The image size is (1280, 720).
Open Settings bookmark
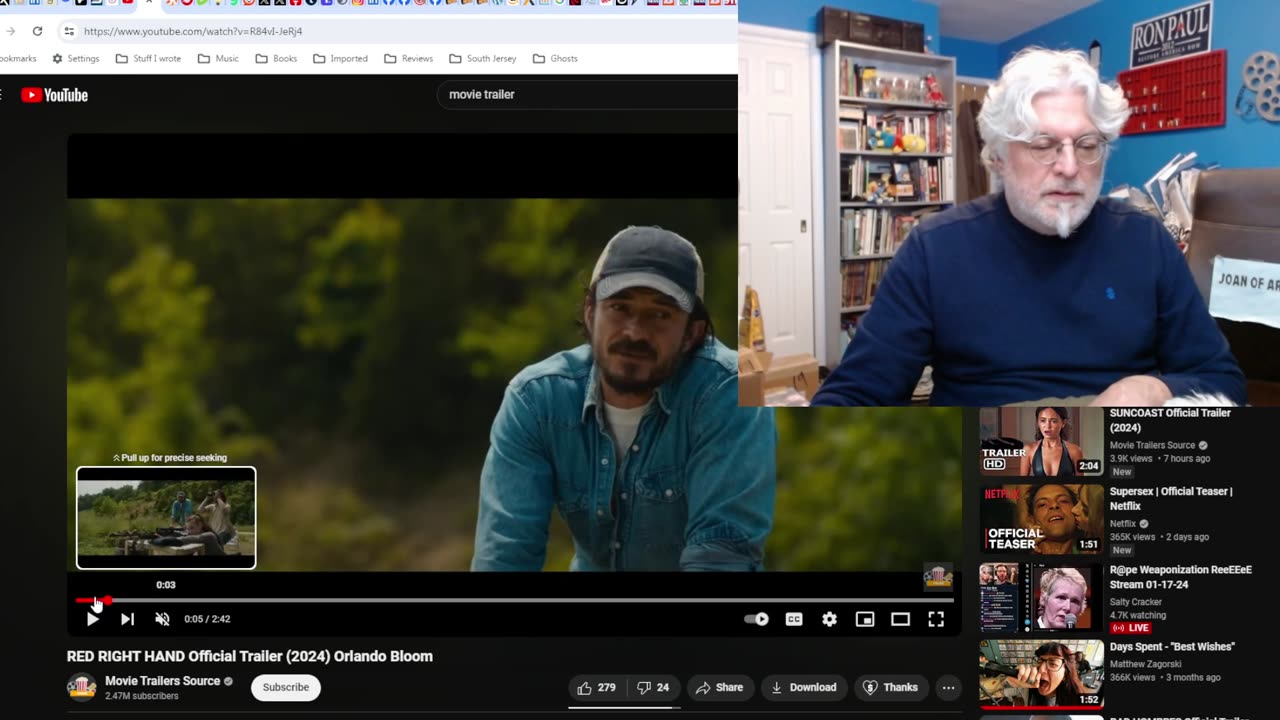tap(75, 58)
